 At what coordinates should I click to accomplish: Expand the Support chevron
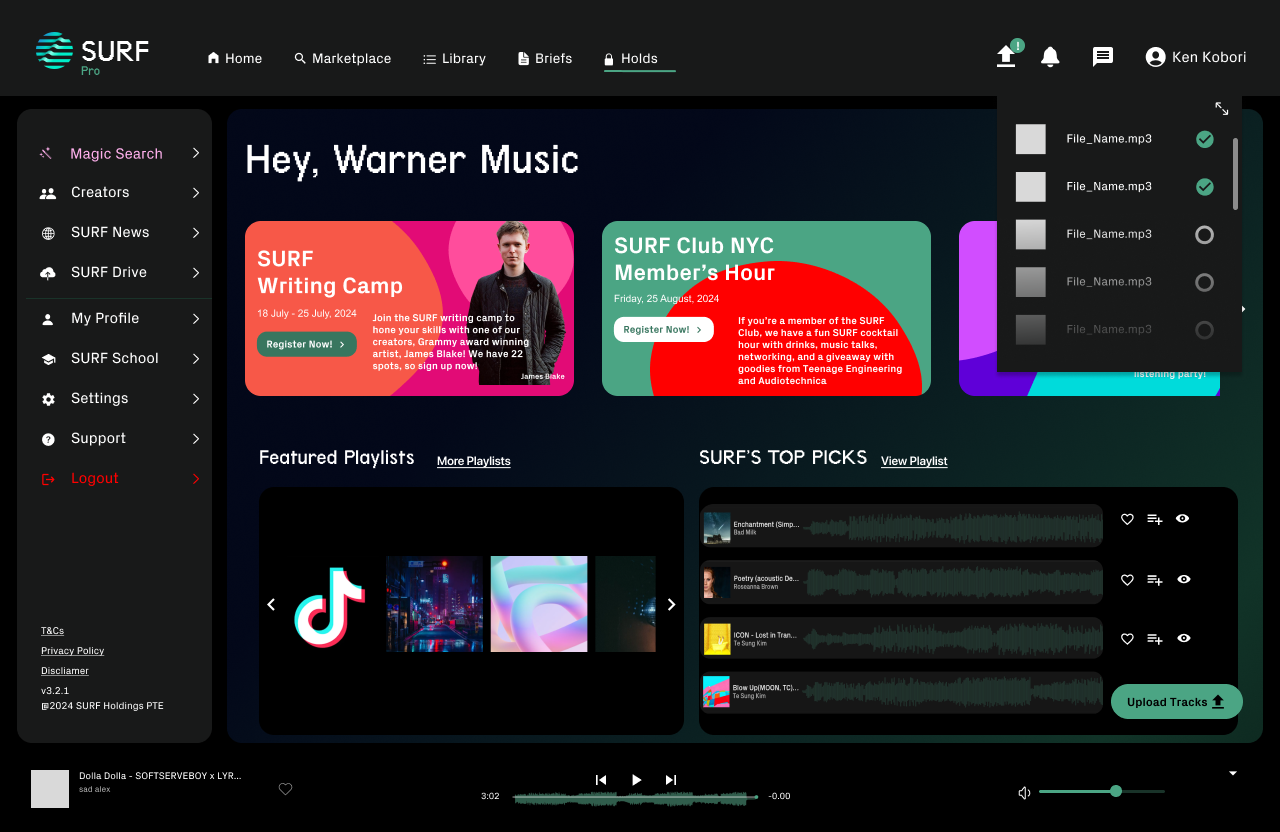point(196,439)
